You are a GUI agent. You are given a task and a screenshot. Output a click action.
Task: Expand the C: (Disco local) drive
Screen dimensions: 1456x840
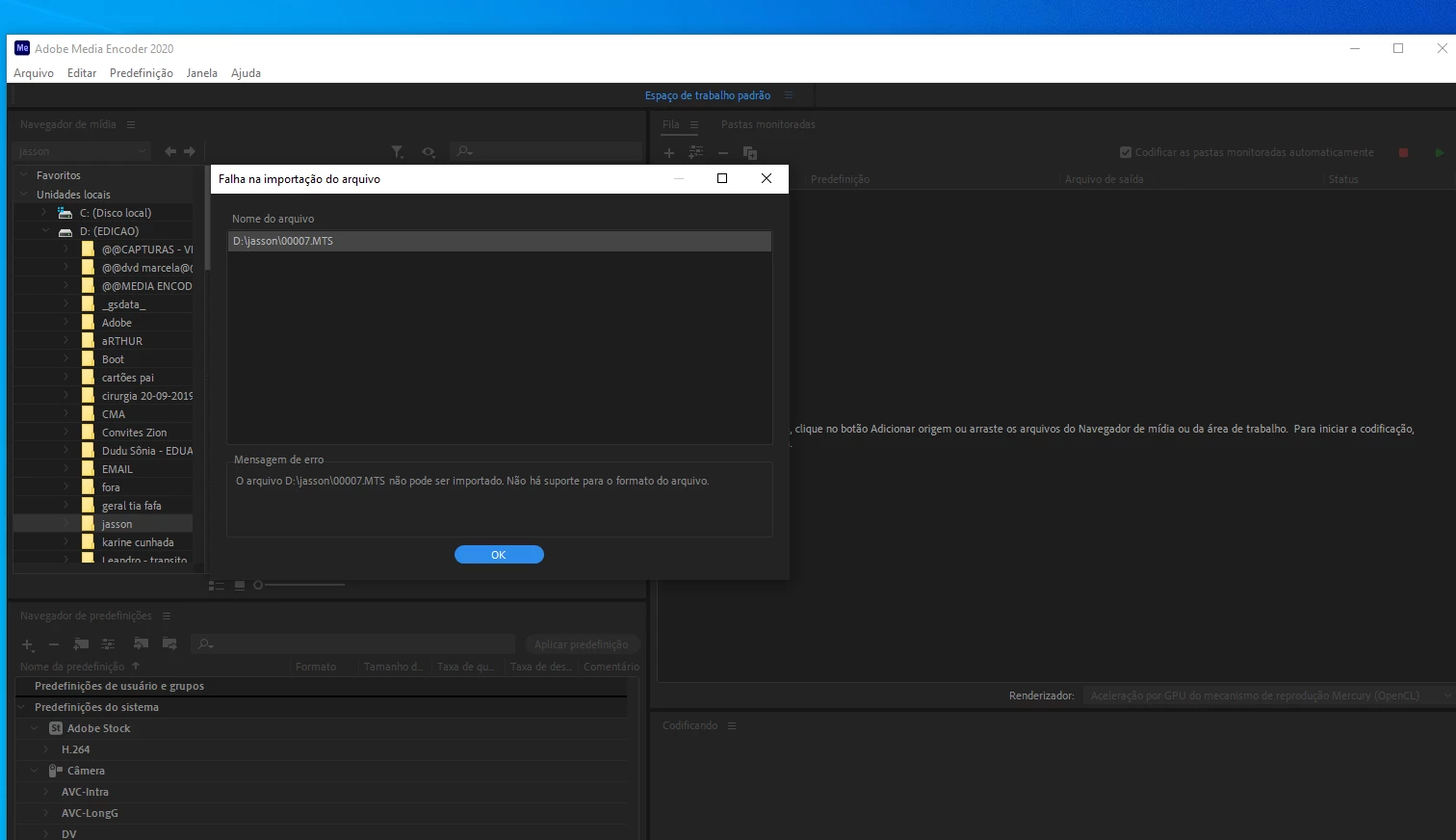click(44, 213)
